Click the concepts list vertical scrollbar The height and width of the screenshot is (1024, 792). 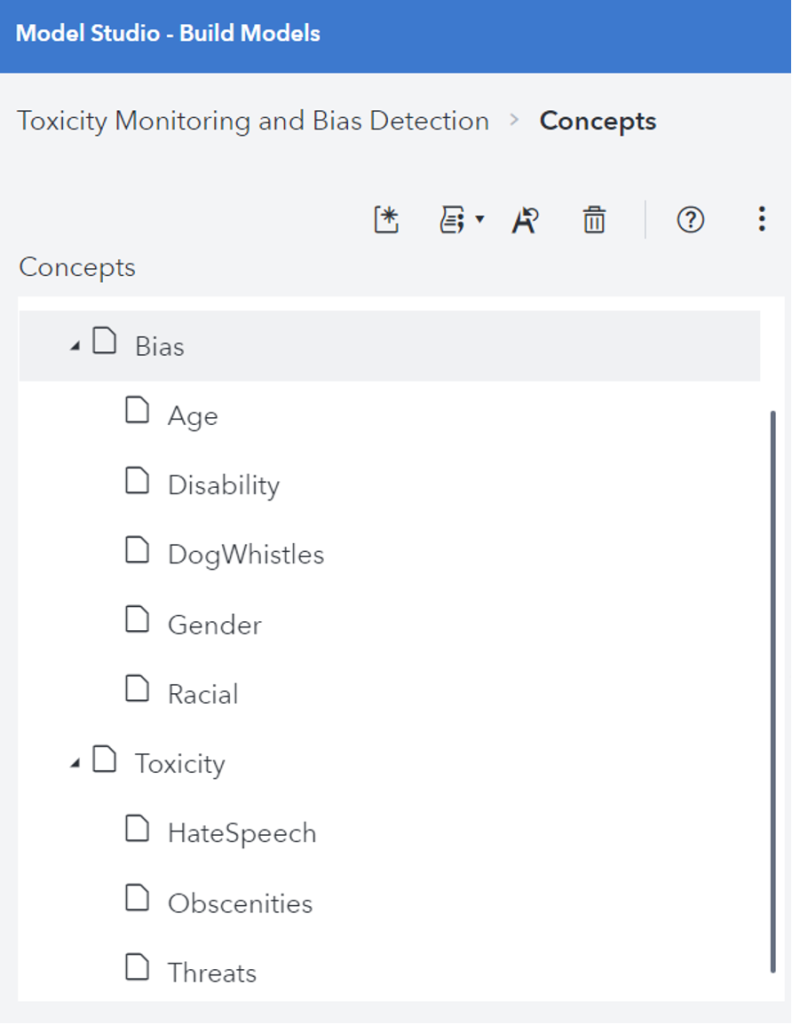(x=772, y=690)
